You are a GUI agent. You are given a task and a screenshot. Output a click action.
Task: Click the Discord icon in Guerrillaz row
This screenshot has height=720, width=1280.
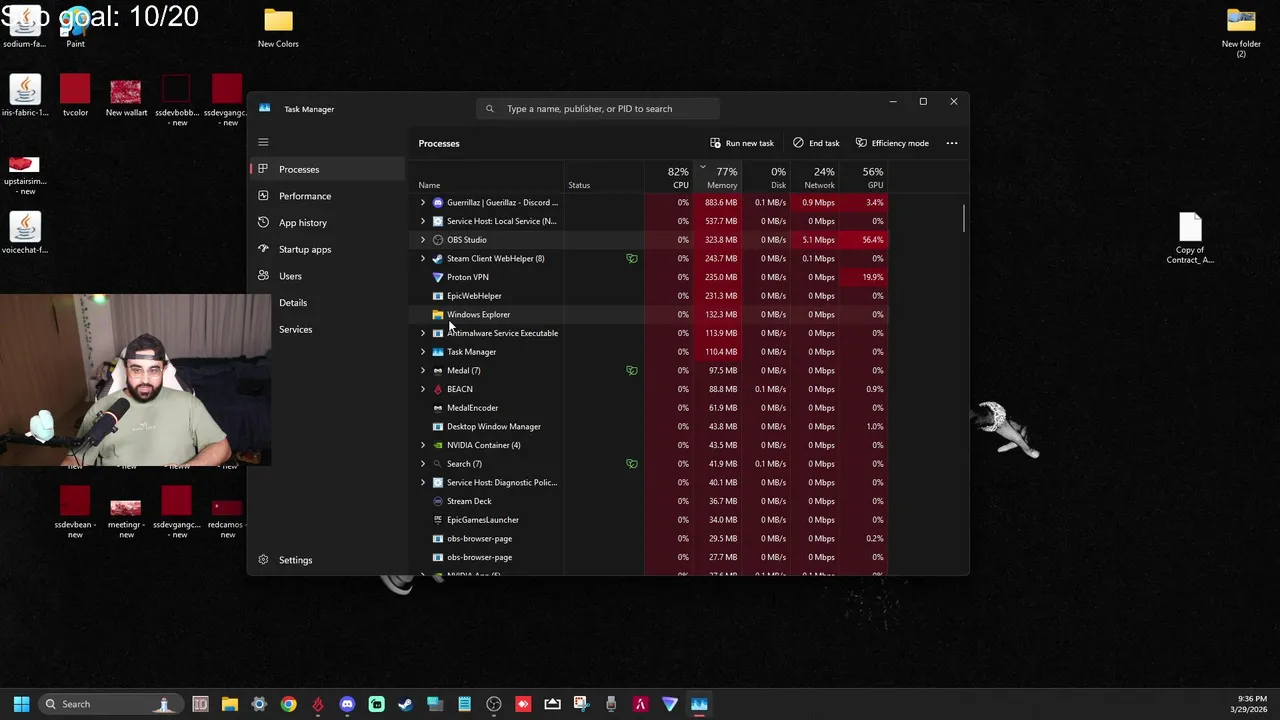coord(438,202)
